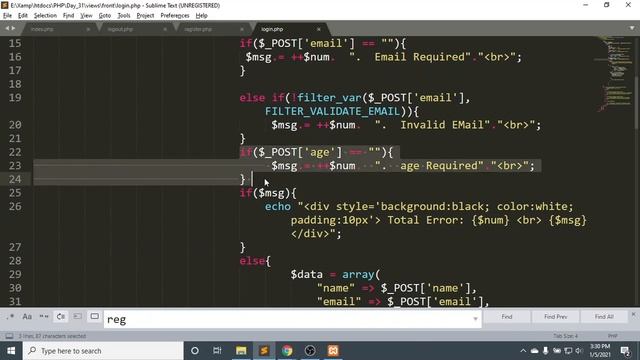The height and width of the screenshot is (360, 640).
Task: Open the notification center icon
Action: tap(625, 351)
